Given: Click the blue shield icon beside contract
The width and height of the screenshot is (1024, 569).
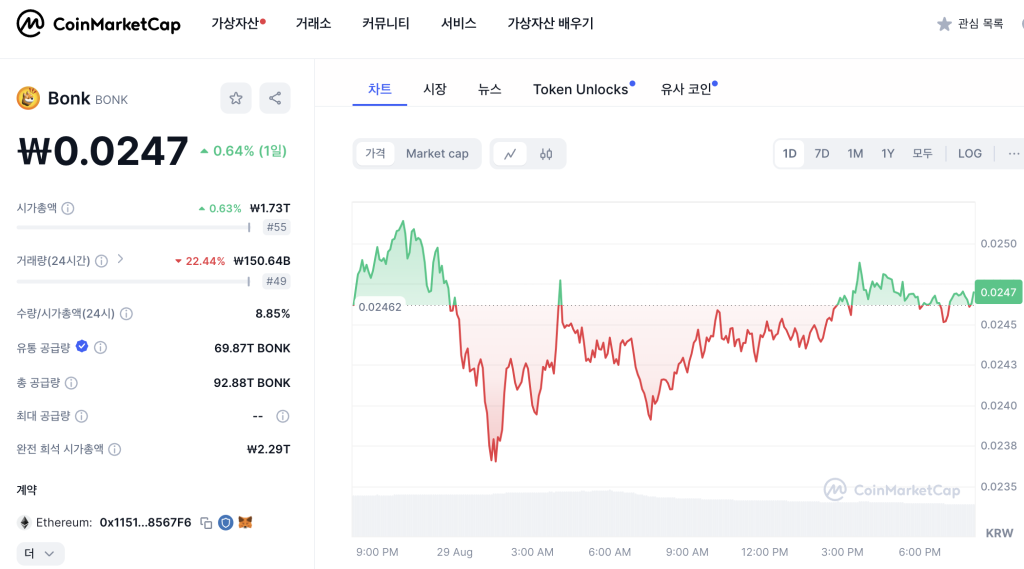Looking at the screenshot, I should click(x=225, y=522).
